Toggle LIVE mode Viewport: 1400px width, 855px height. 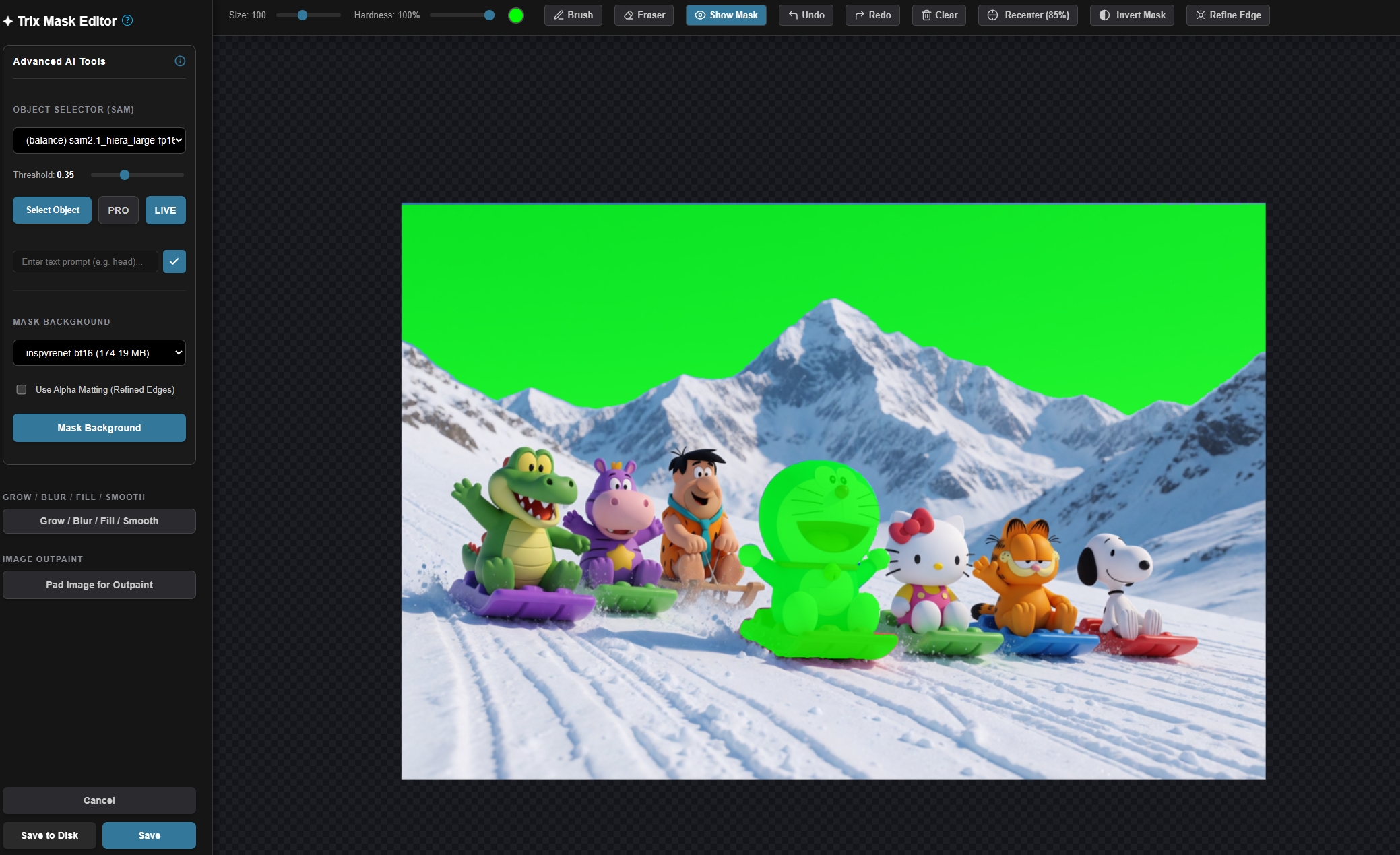point(165,210)
